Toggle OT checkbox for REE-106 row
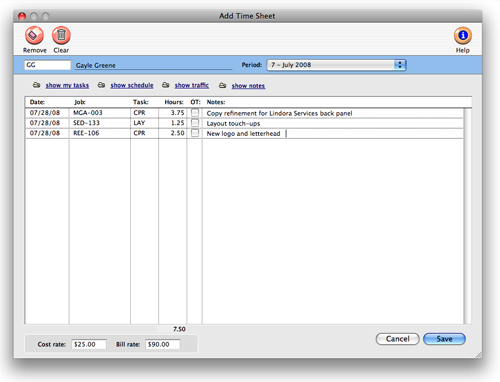Viewport: 500px width, 382px height. point(195,133)
